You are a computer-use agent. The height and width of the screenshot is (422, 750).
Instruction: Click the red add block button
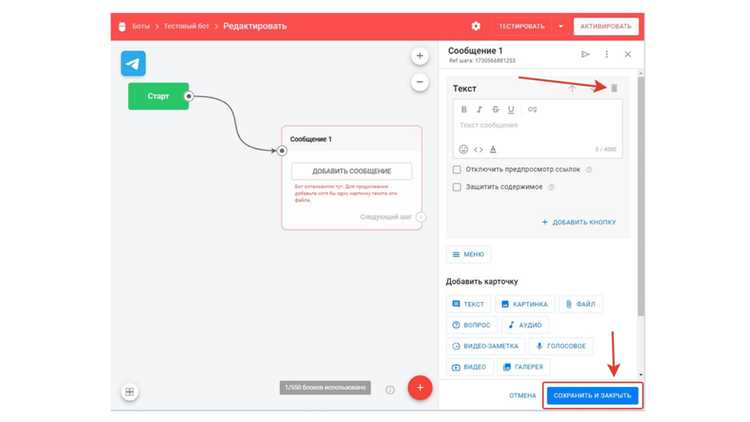(x=420, y=388)
